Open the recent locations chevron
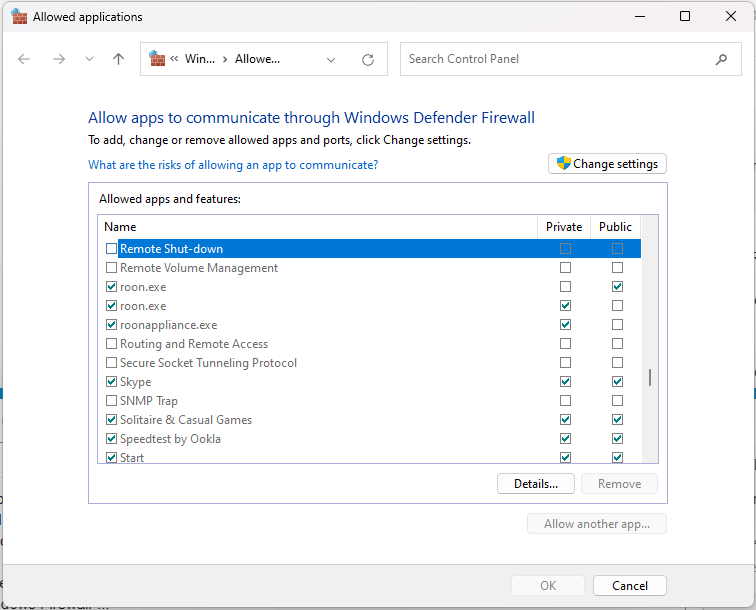This screenshot has width=756, height=610. (89, 59)
